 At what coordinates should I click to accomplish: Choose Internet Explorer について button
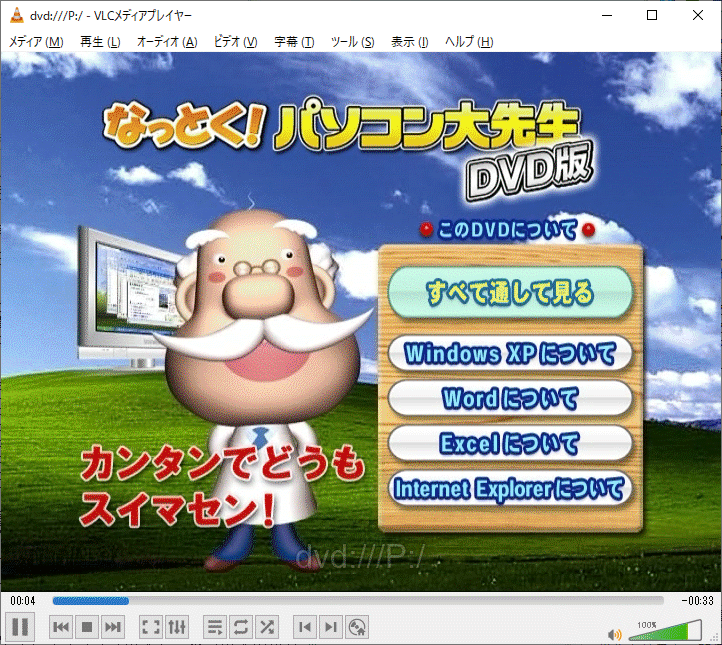click(x=510, y=488)
